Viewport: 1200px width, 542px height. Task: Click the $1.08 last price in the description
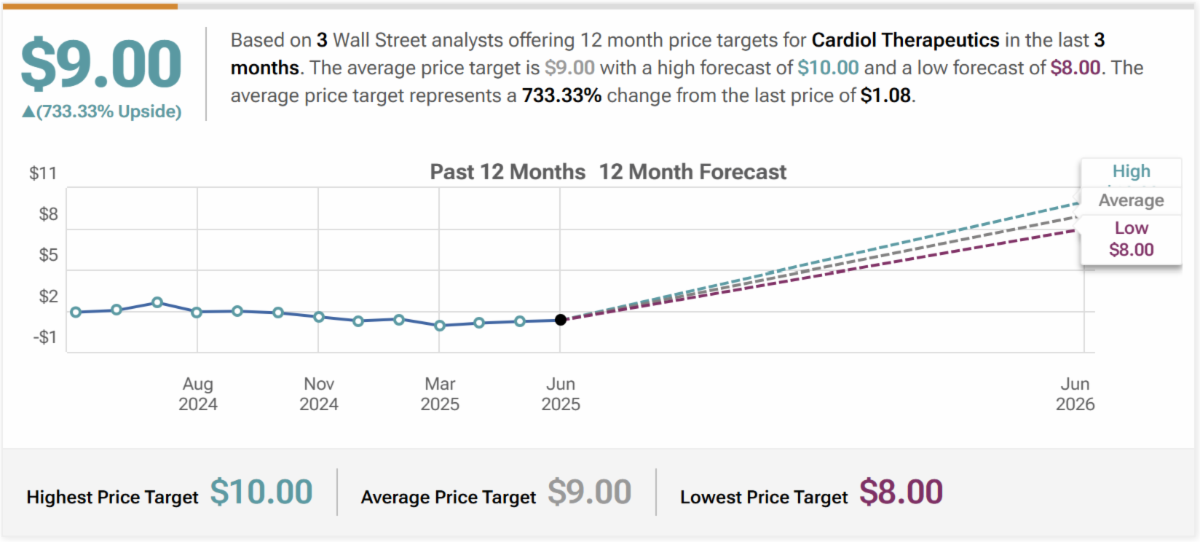(x=885, y=97)
